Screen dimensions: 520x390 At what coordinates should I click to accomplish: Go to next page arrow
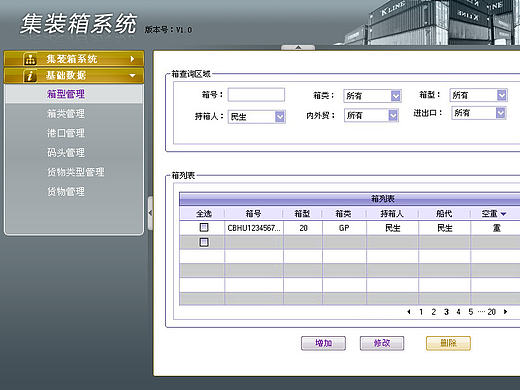coord(506,312)
